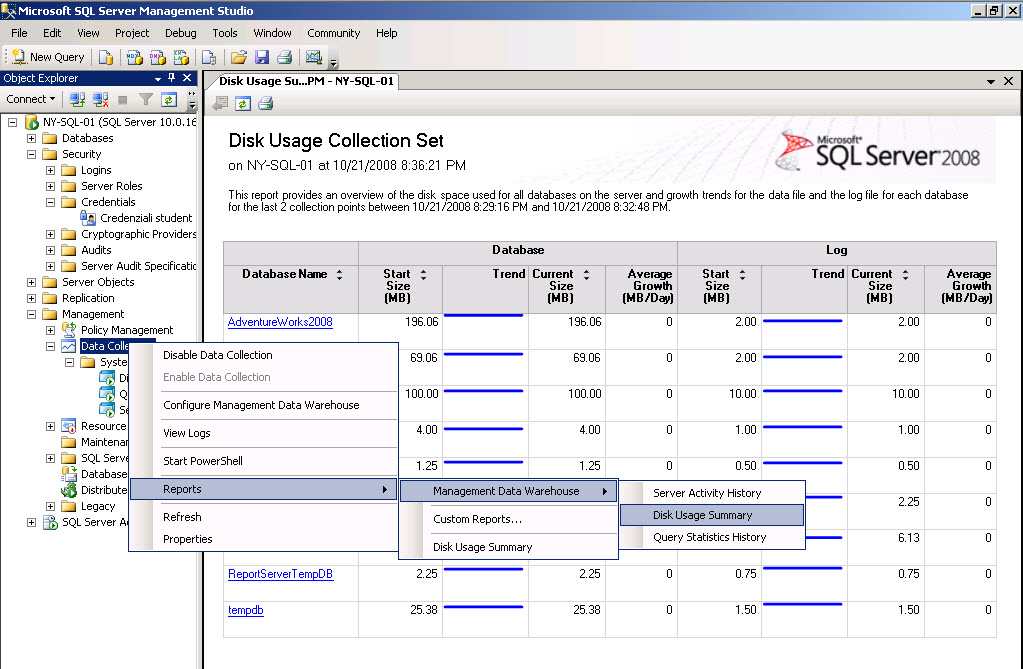Open the Tools menu
Screen dimensions: 1023x669
(224, 33)
